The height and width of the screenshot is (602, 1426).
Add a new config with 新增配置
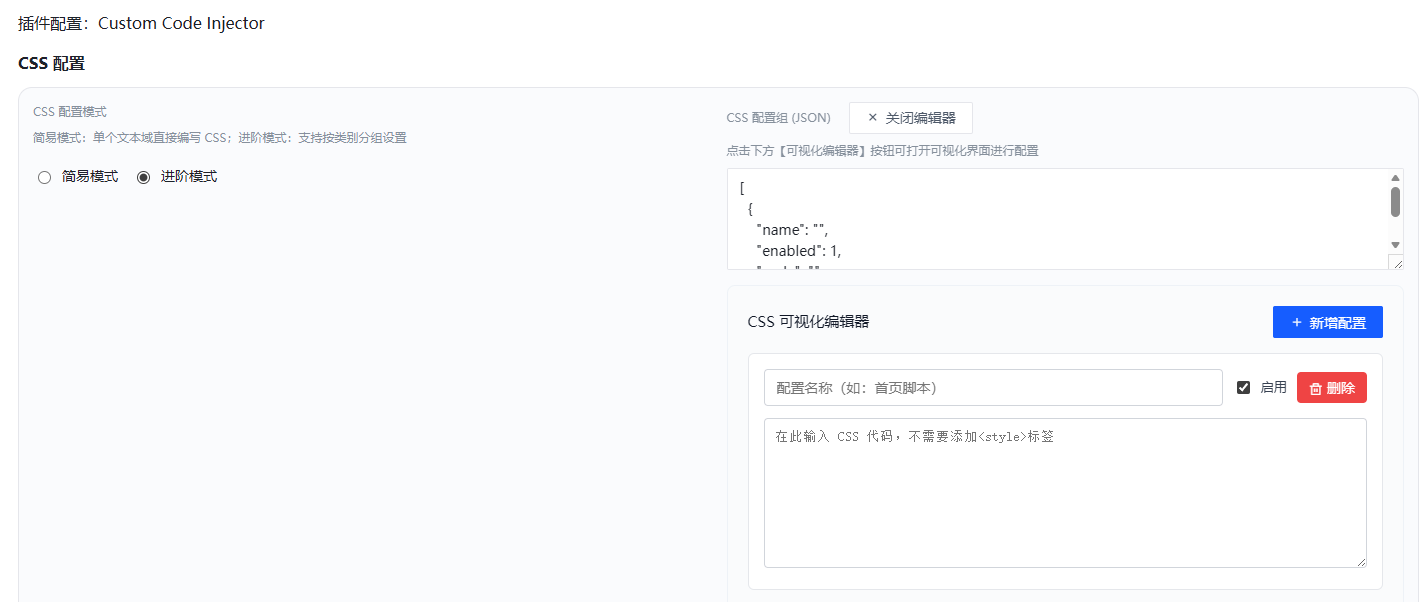(1327, 322)
